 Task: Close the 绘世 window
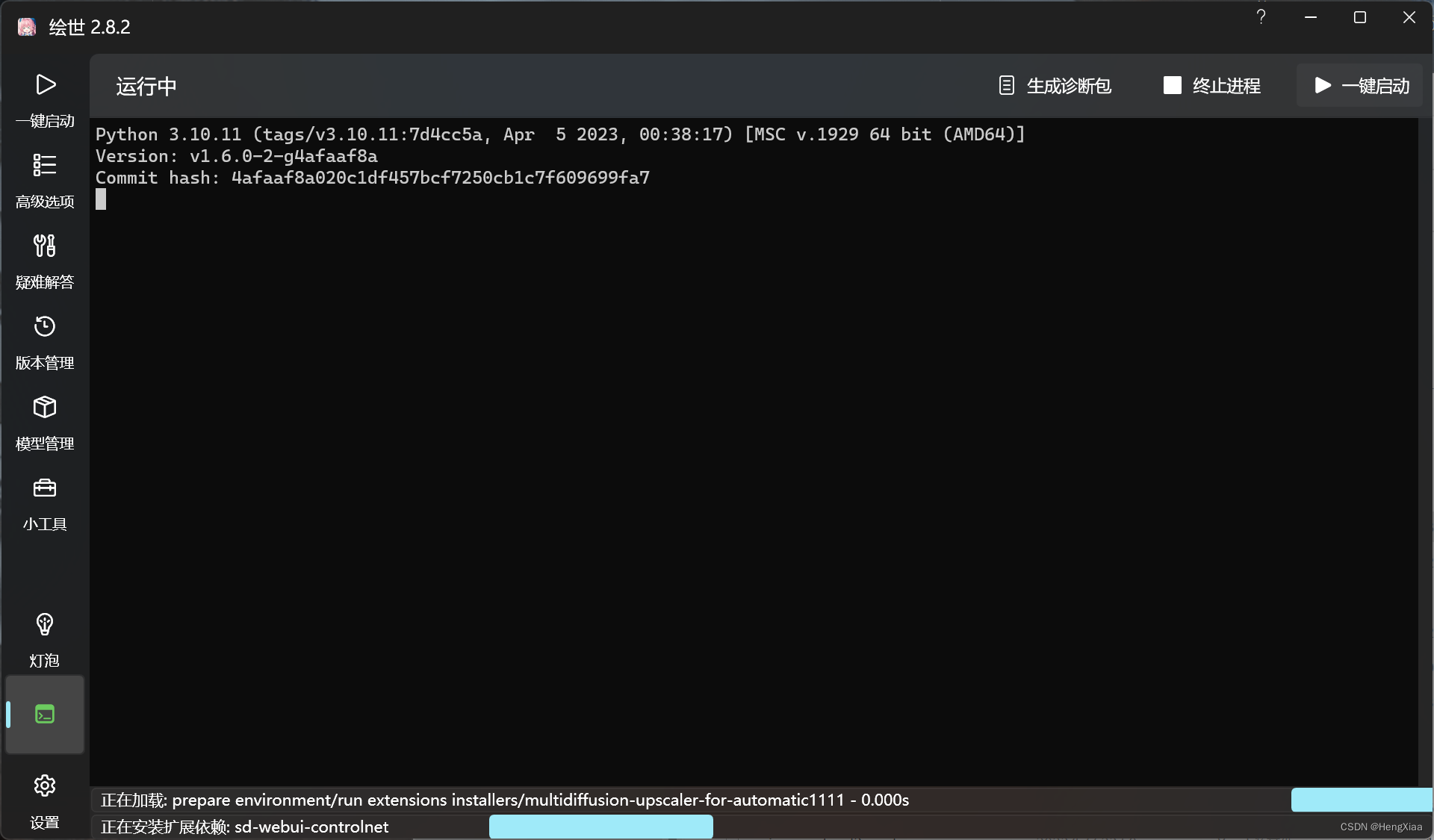pyautogui.click(x=1409, y=17)
